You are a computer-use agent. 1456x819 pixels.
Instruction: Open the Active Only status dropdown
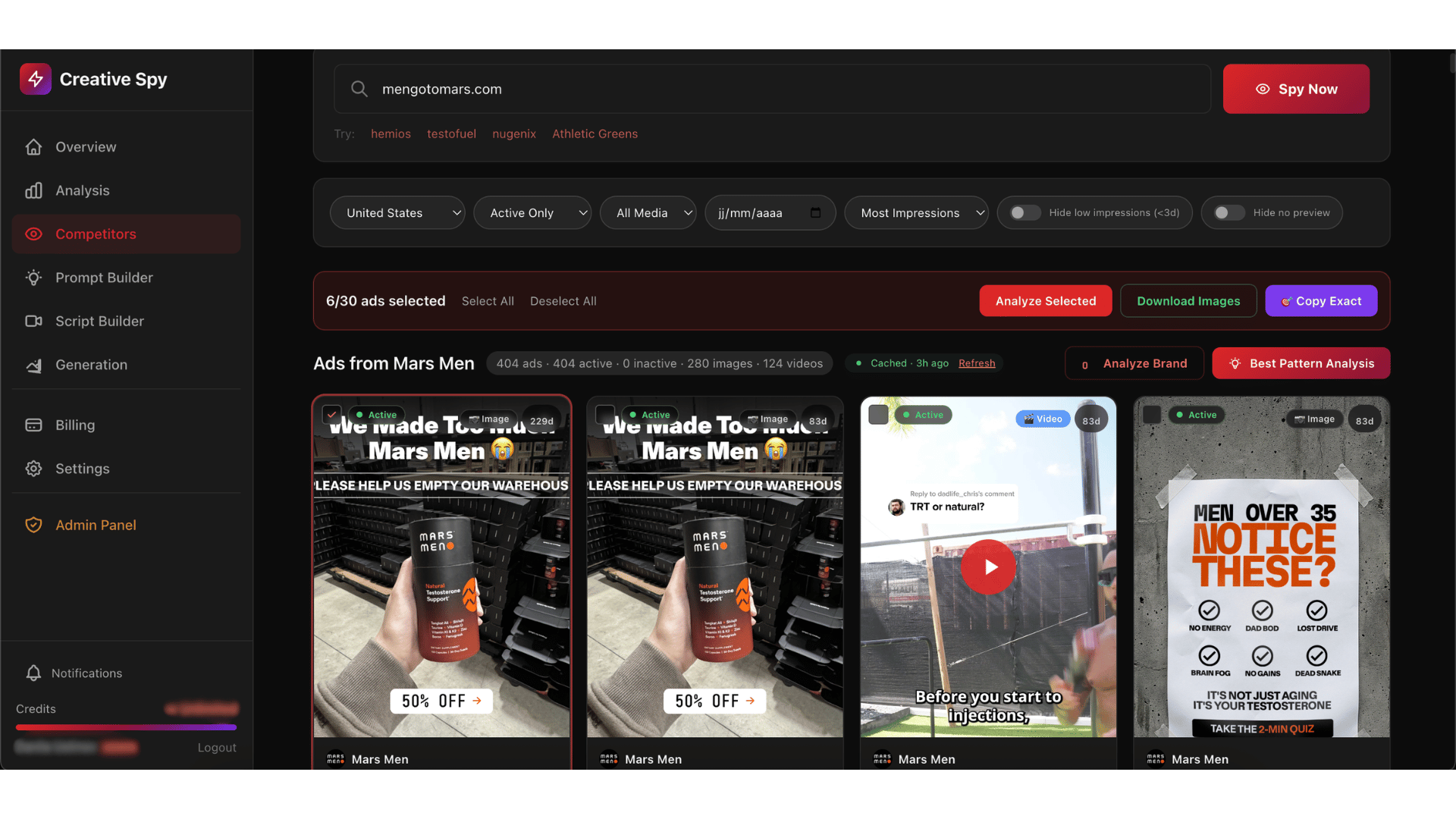click(532, 213)
